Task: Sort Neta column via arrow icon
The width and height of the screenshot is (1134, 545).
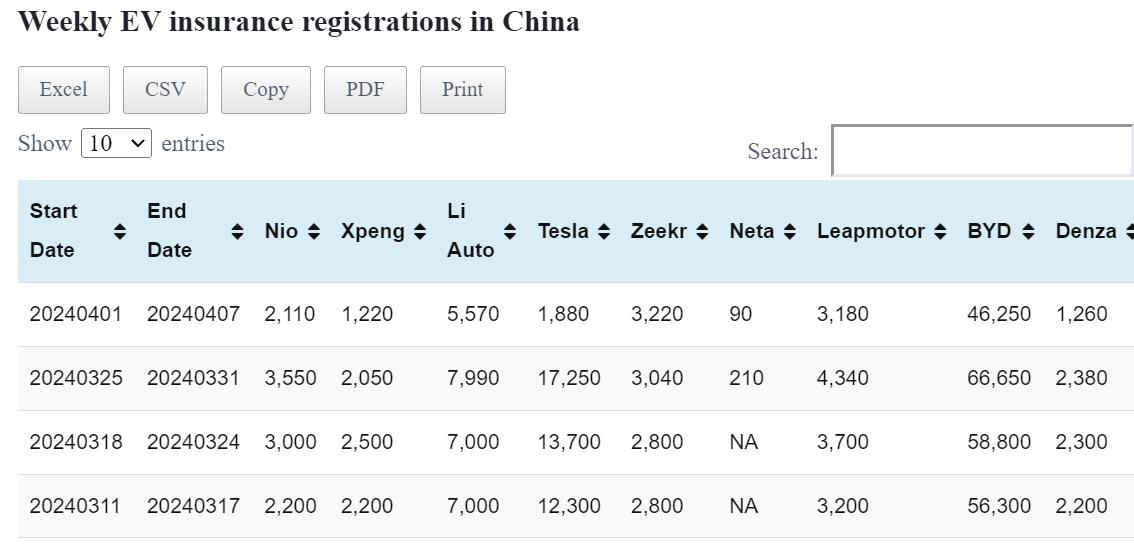Action: click(x=790, y=231)
